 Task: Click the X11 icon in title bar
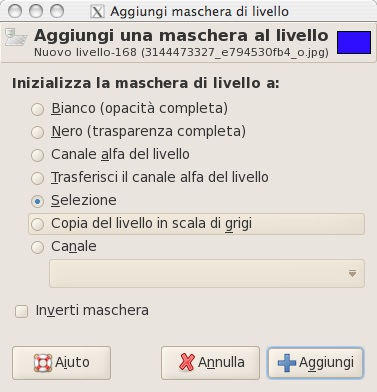point(97,12)
